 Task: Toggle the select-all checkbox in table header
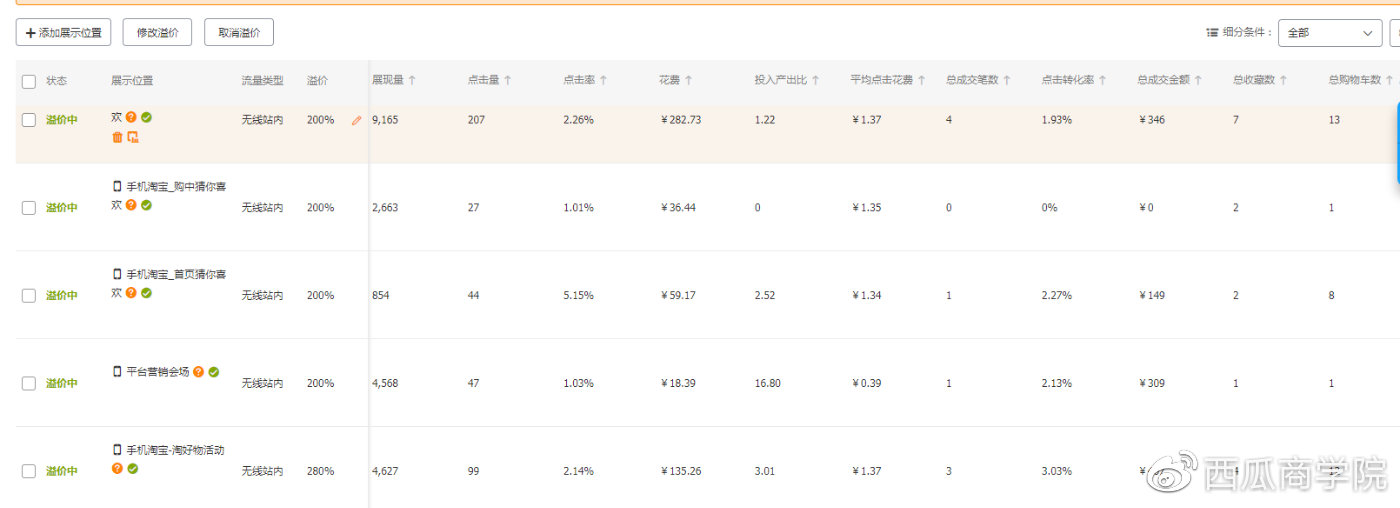pos(29,81)
